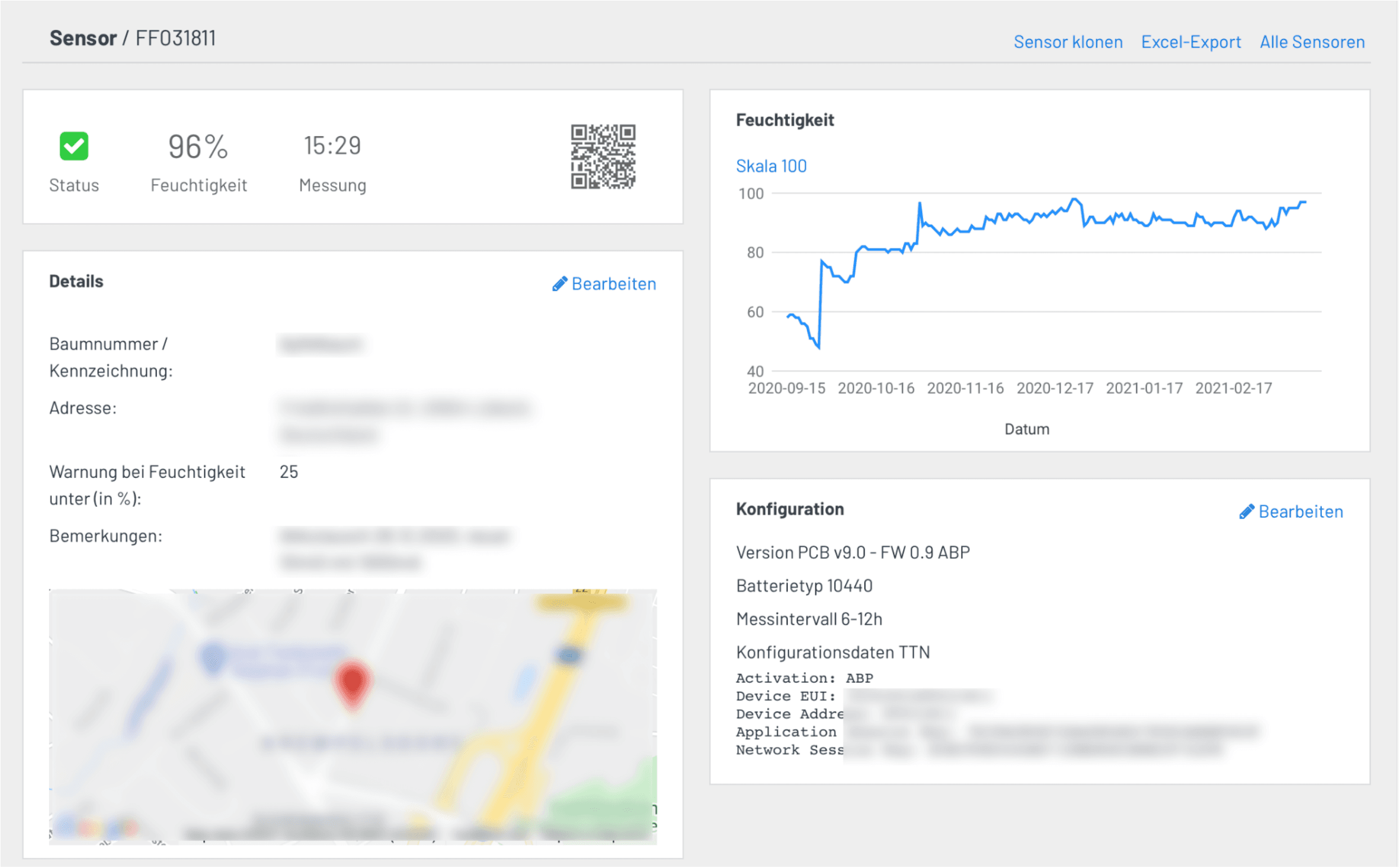Viewport: 1400px width, 868px height.
Task: Click the 2020-12-17 date axis label
Action: click(x=1055, y=388)
